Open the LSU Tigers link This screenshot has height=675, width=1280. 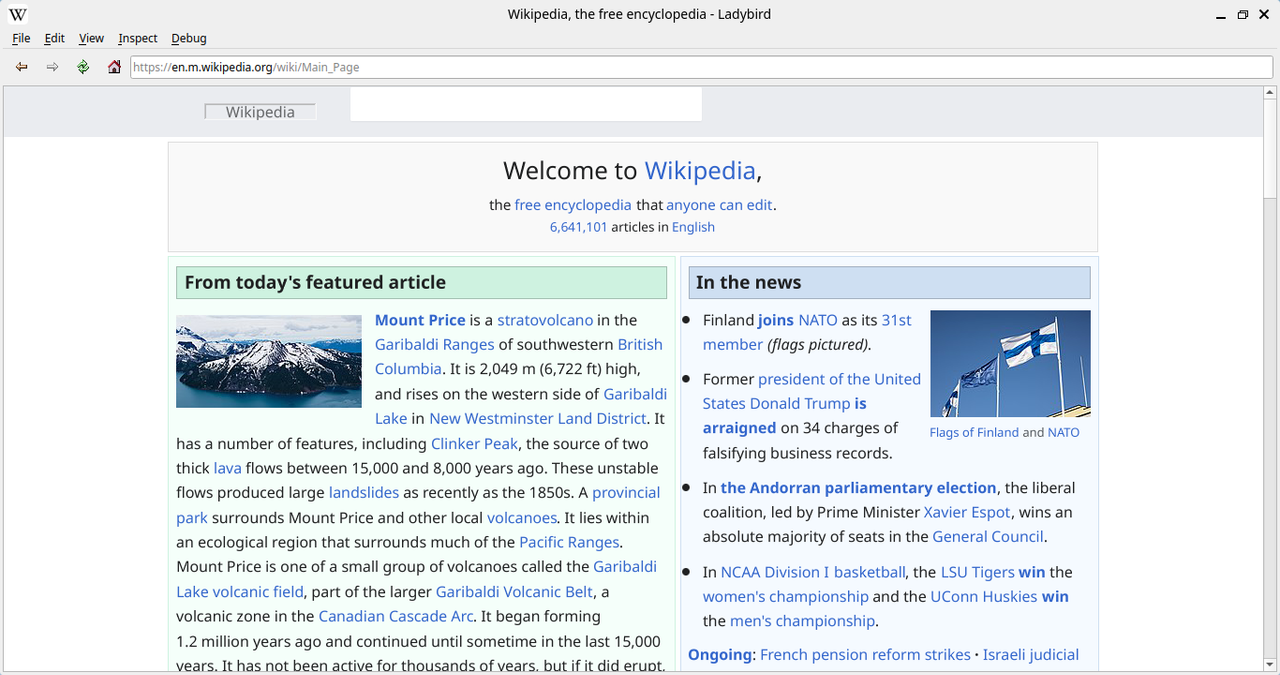(978, 572)
